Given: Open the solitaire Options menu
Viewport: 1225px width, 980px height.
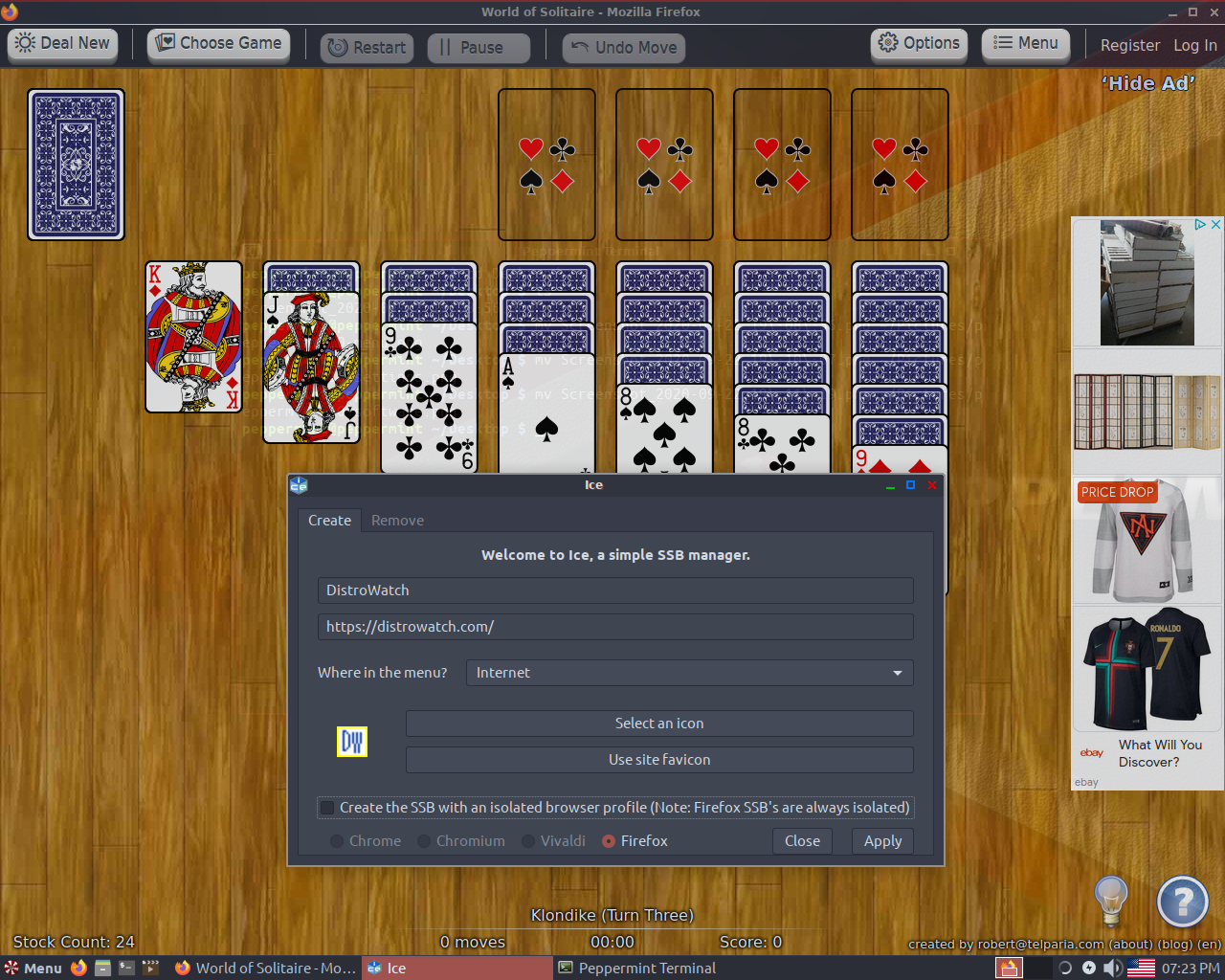Looking at the screenshot, I should [919, 44].
